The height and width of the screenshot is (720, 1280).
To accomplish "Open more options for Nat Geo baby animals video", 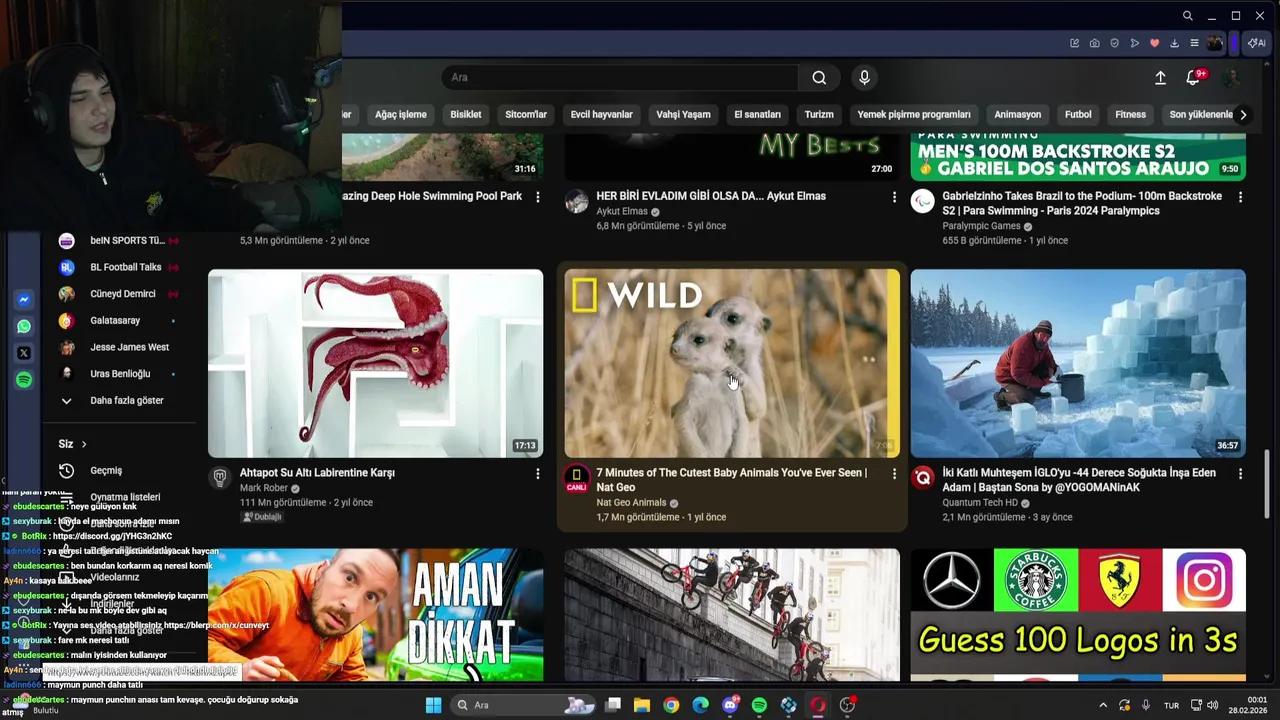I will [x=894, y=473].
